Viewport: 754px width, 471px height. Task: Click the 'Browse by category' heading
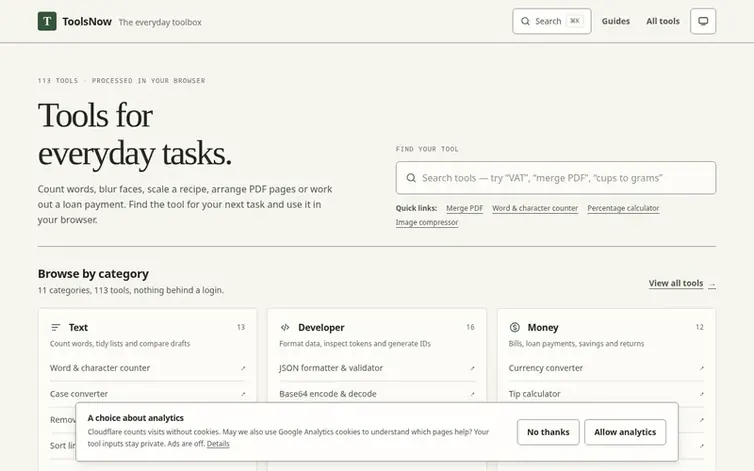(x=93, y=274)
